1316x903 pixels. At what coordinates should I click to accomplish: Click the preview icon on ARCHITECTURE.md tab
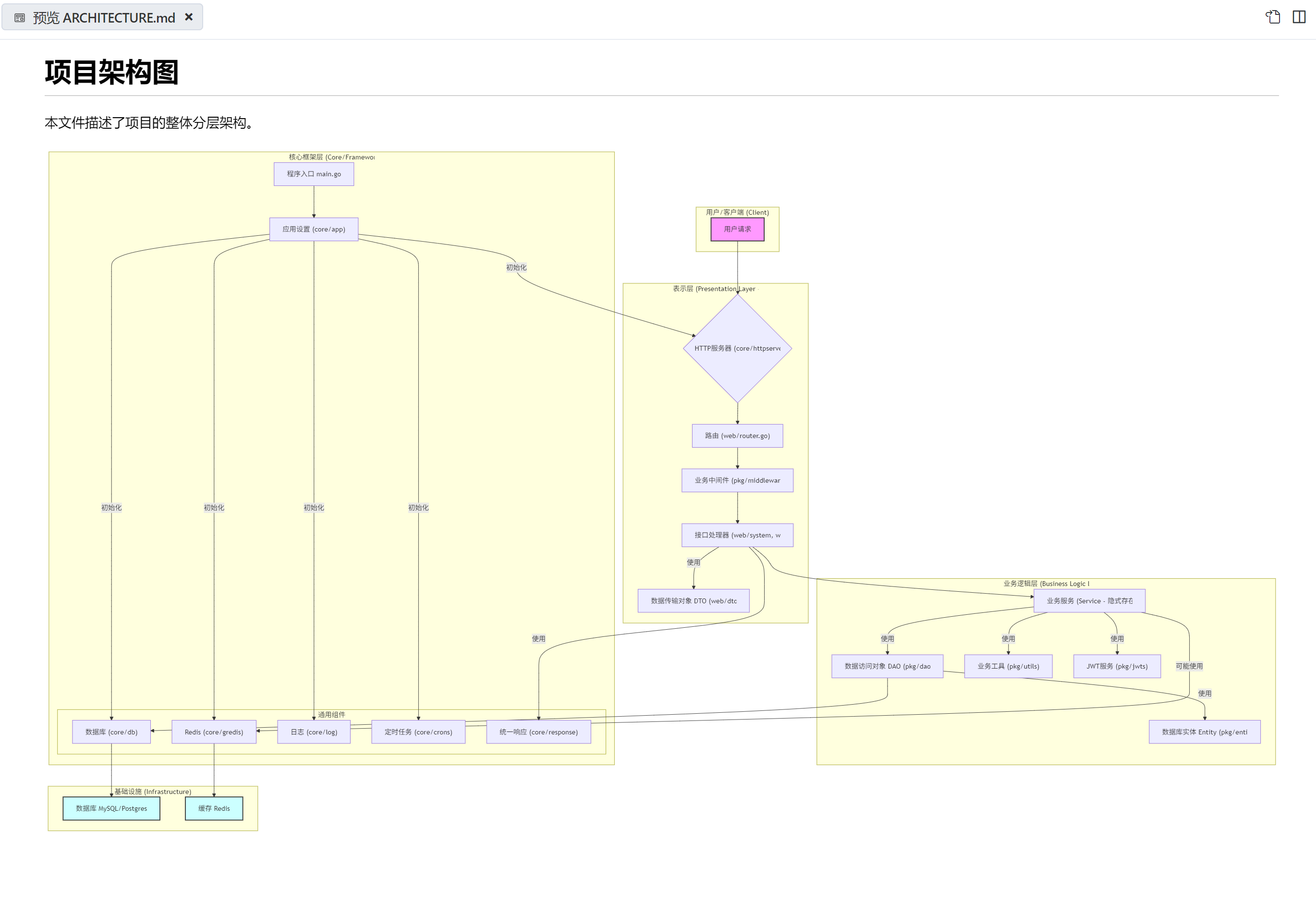click(20, 18)
